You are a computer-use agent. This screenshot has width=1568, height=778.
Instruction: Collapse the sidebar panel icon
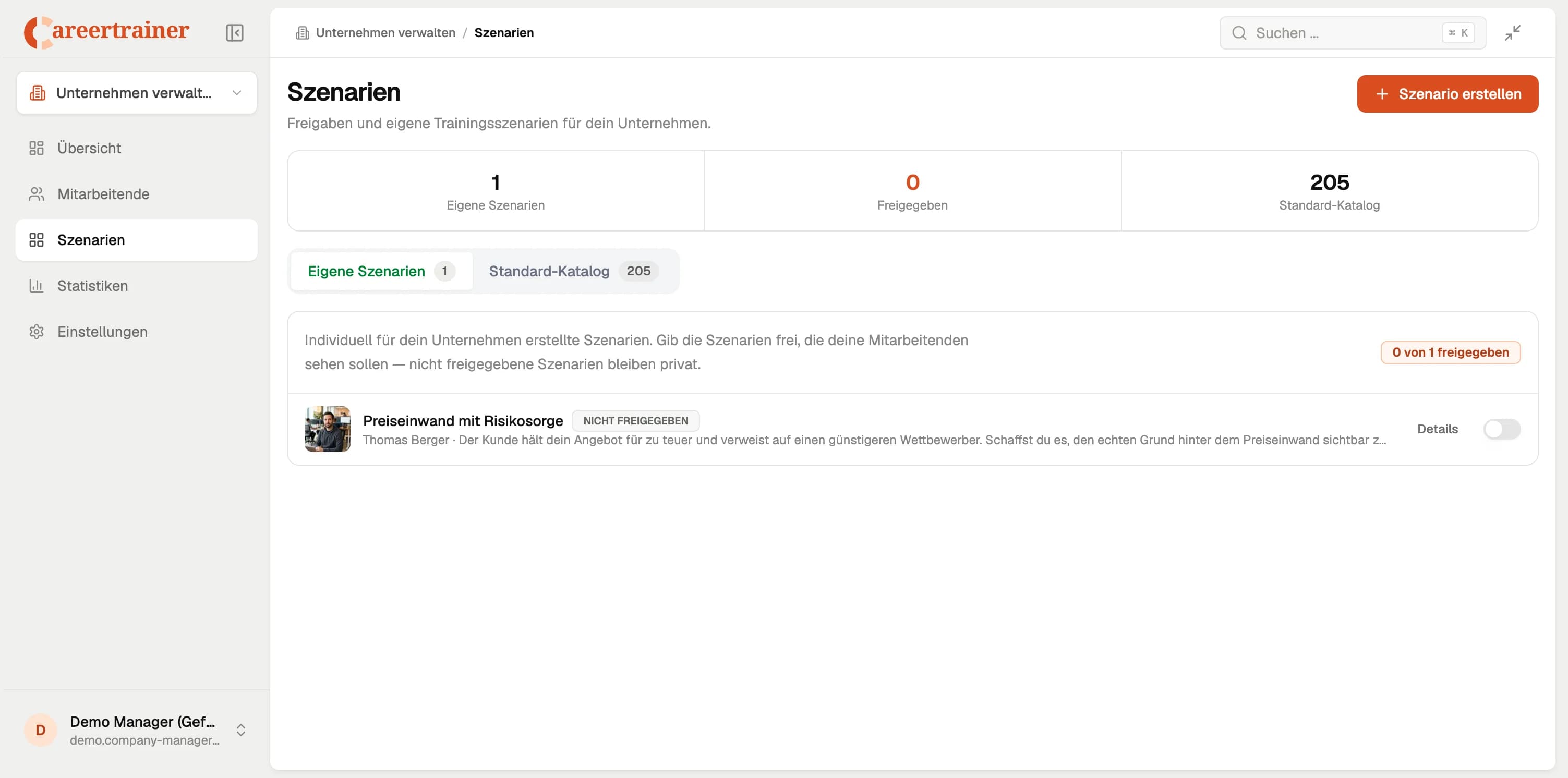pyautogui.click(x=234, y=33)
